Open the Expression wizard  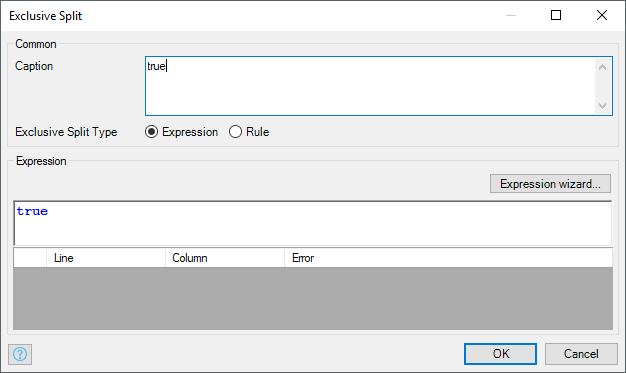(550, 184)
